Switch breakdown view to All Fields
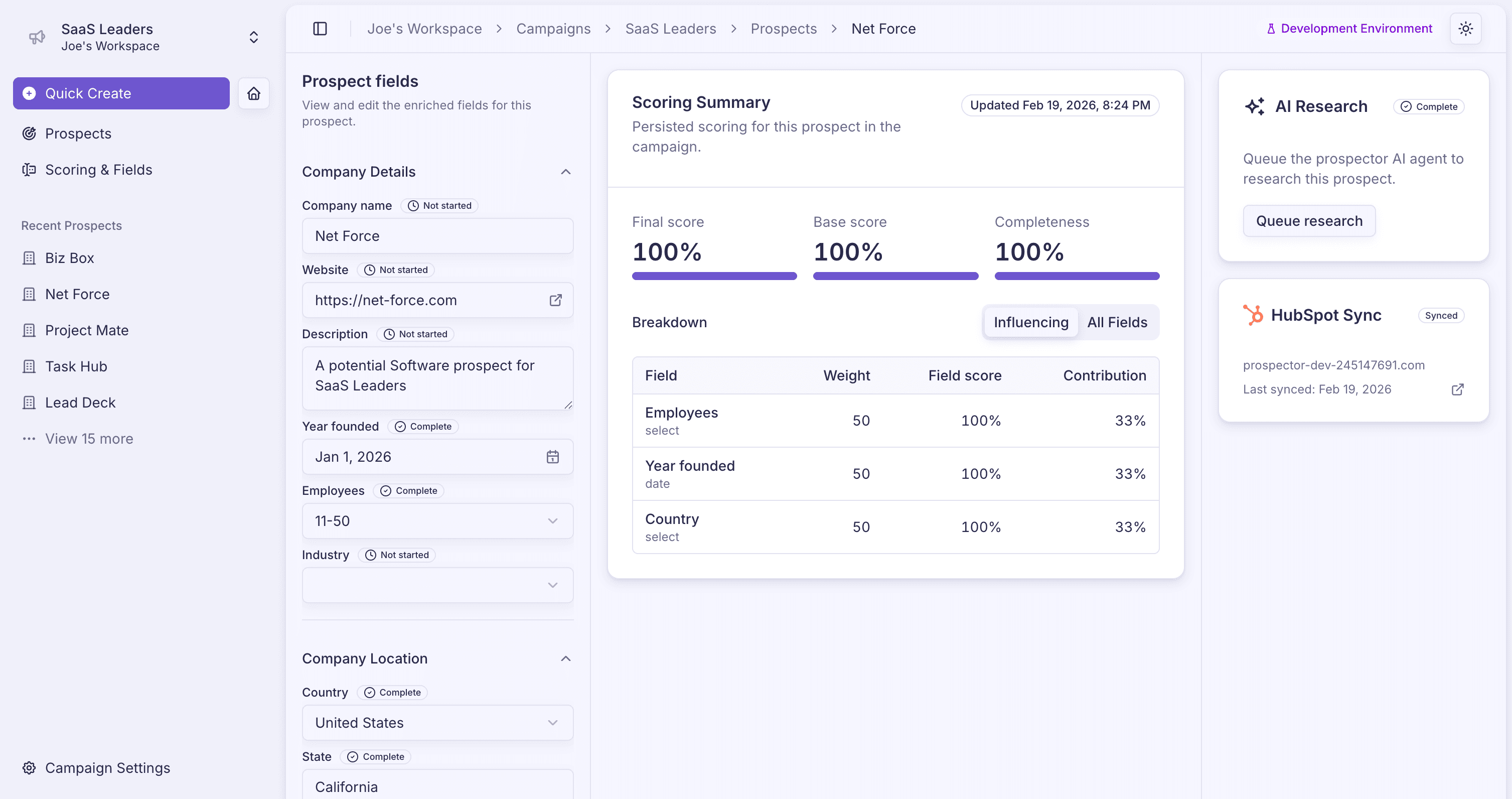Screen dimensions: 1512x799 click(x=1117, y=322)
